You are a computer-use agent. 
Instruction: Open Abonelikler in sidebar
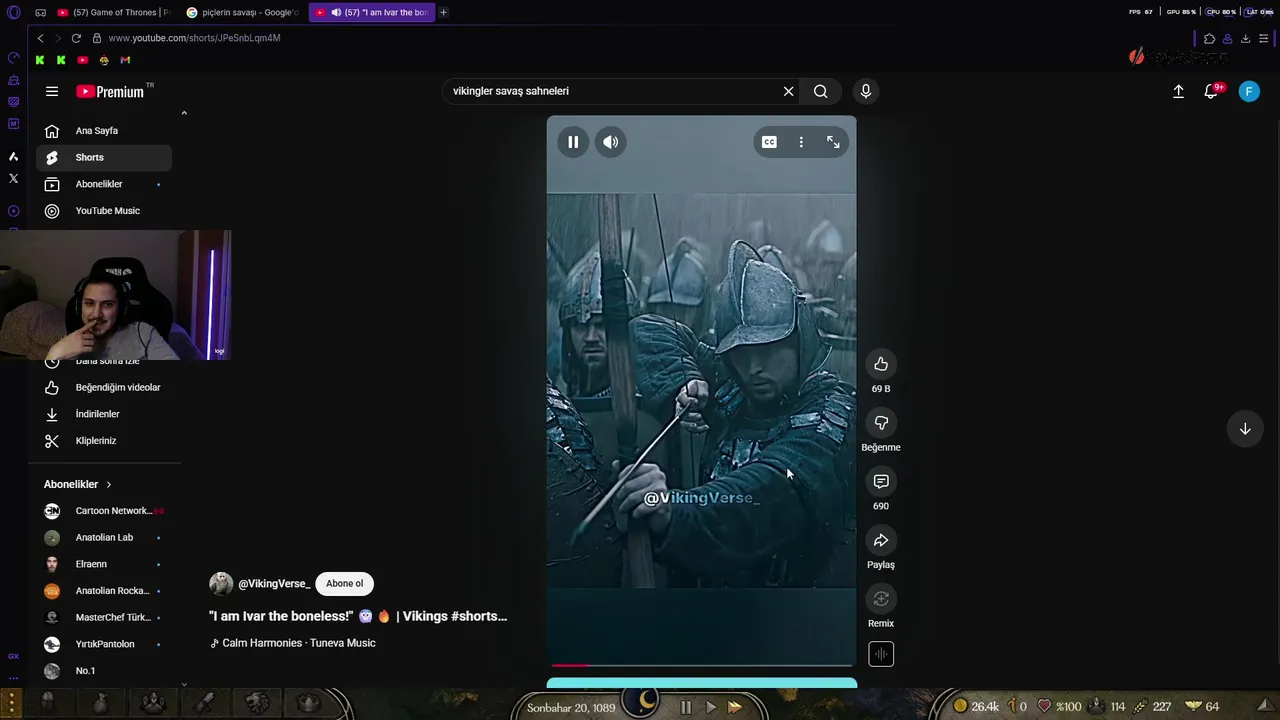pos(104,184)
